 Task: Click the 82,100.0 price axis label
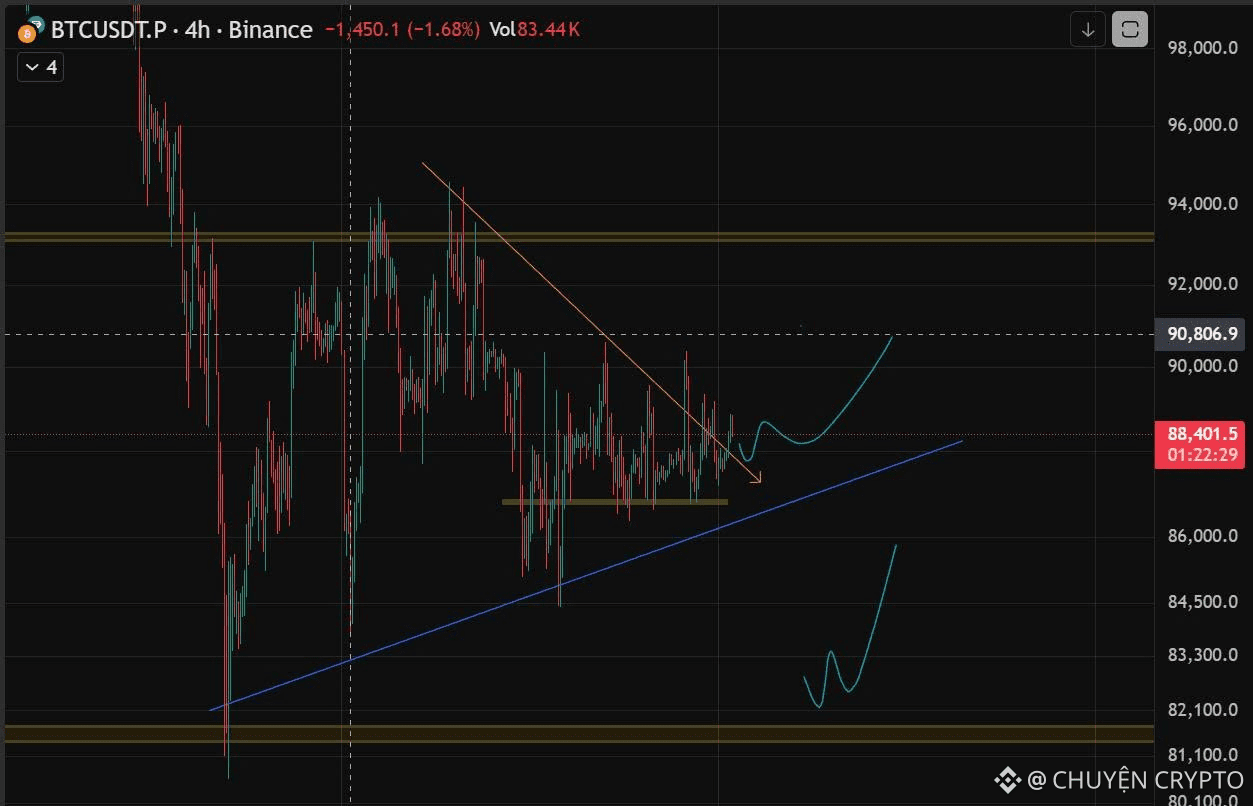click(x=1202, y=710)
